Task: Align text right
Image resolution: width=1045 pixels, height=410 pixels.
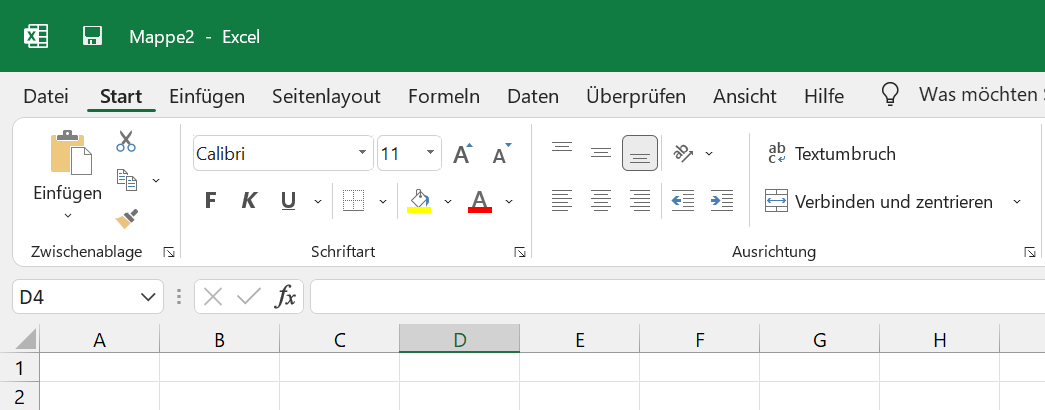Action: (640, 201)
